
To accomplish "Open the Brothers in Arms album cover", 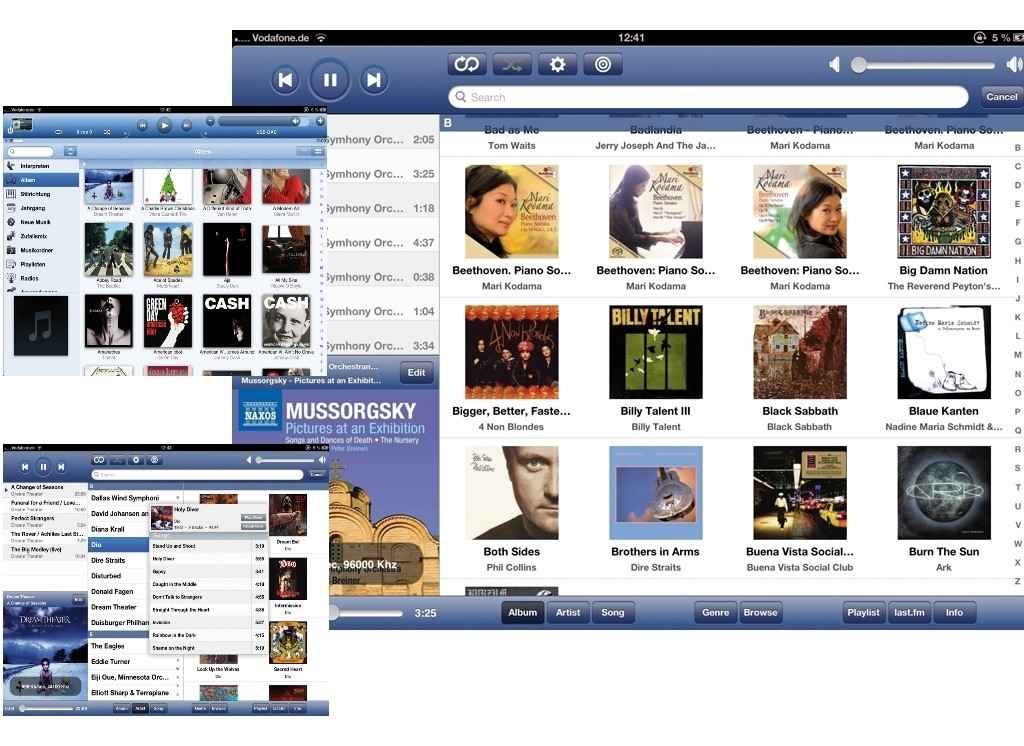I will (x=656, y=493).
